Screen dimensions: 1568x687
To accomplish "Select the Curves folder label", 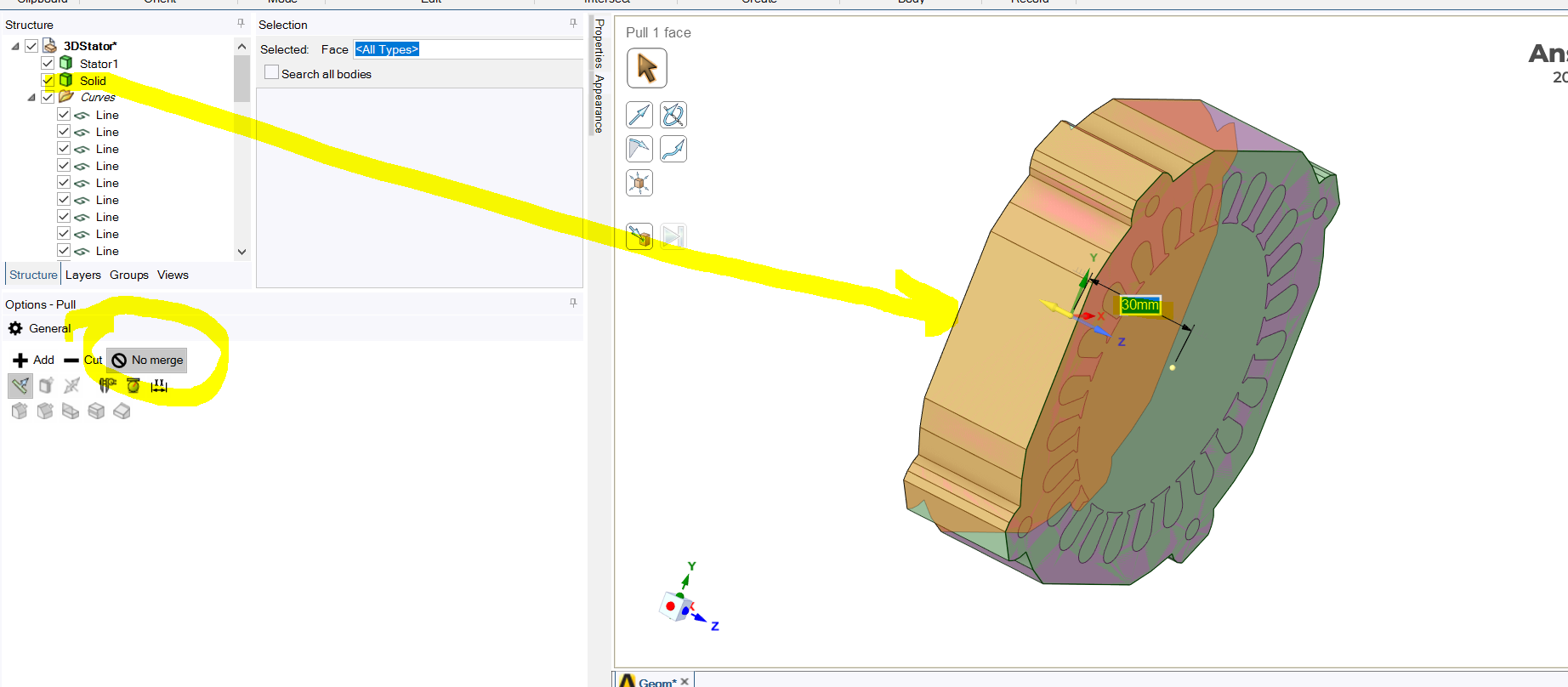I will 98,97.
